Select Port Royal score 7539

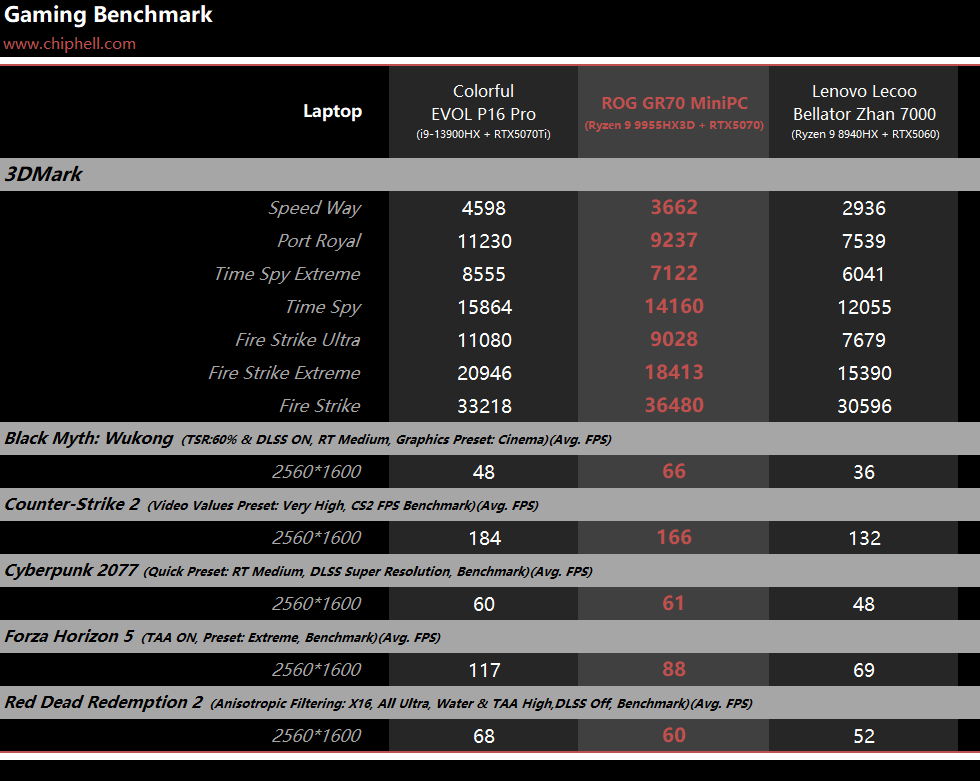(864, 241)
